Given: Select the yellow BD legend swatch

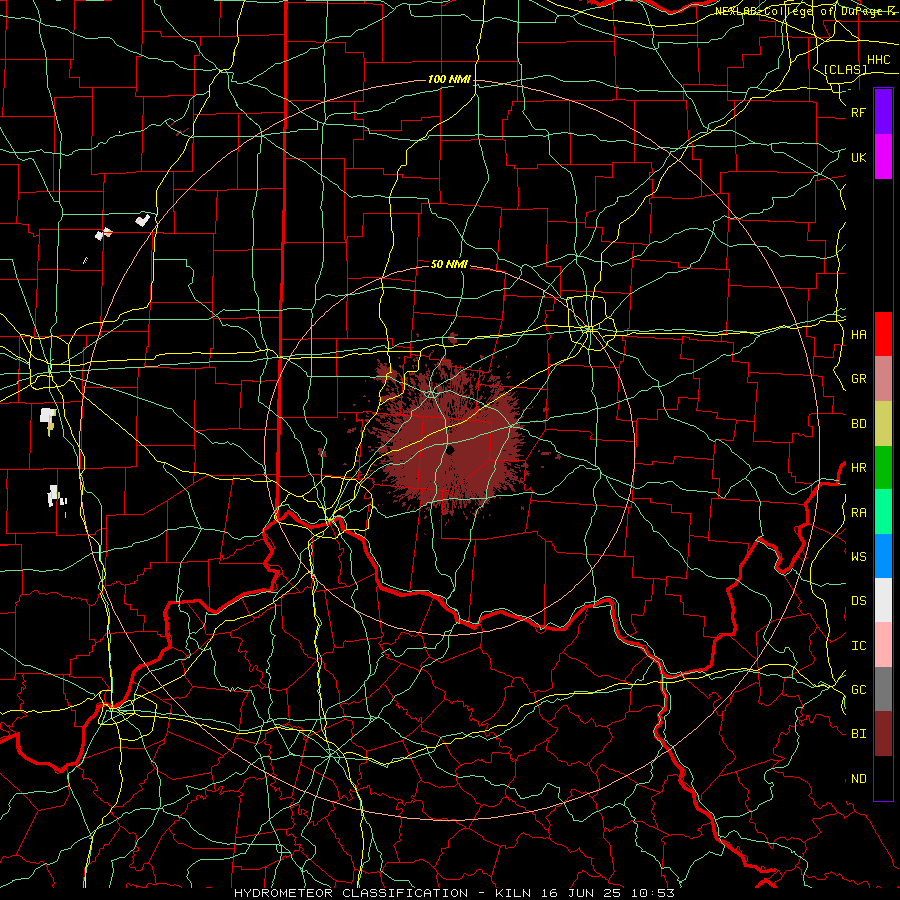Looking at the screenshot, I should (883, 424).
